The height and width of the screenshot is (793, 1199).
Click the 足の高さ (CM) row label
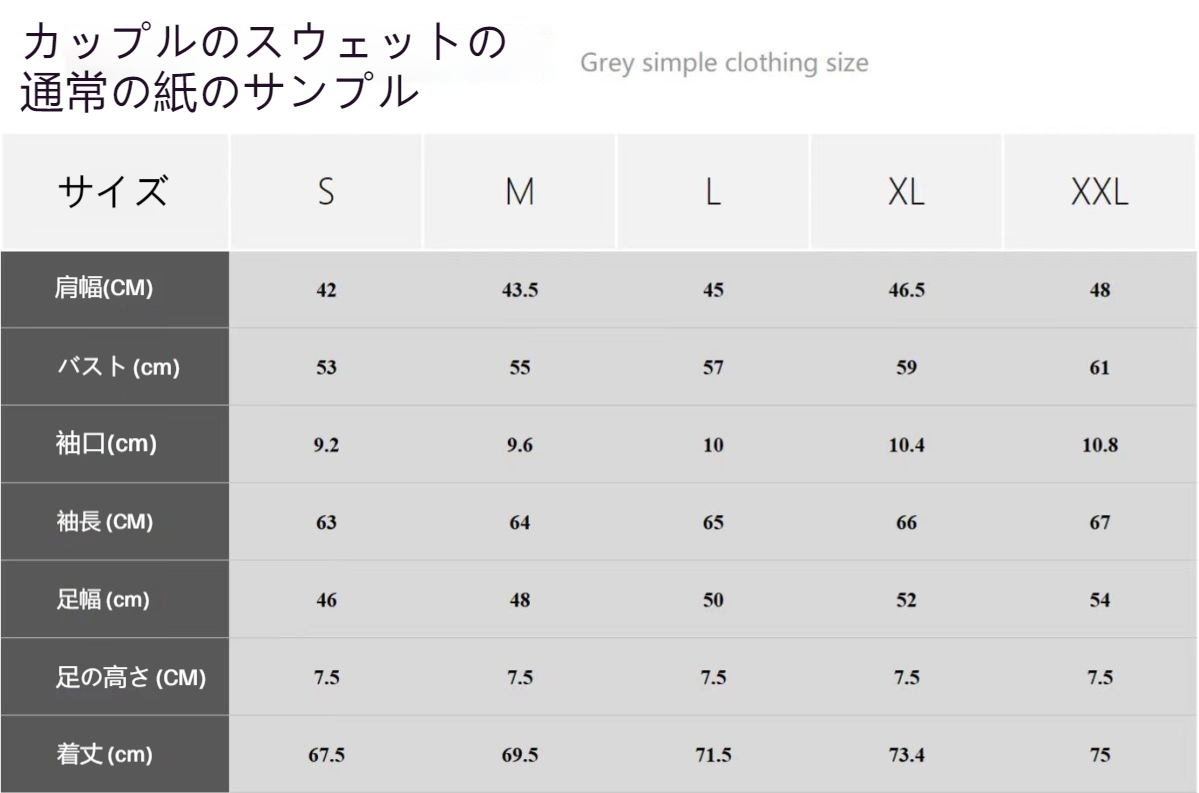pos(130,678)
